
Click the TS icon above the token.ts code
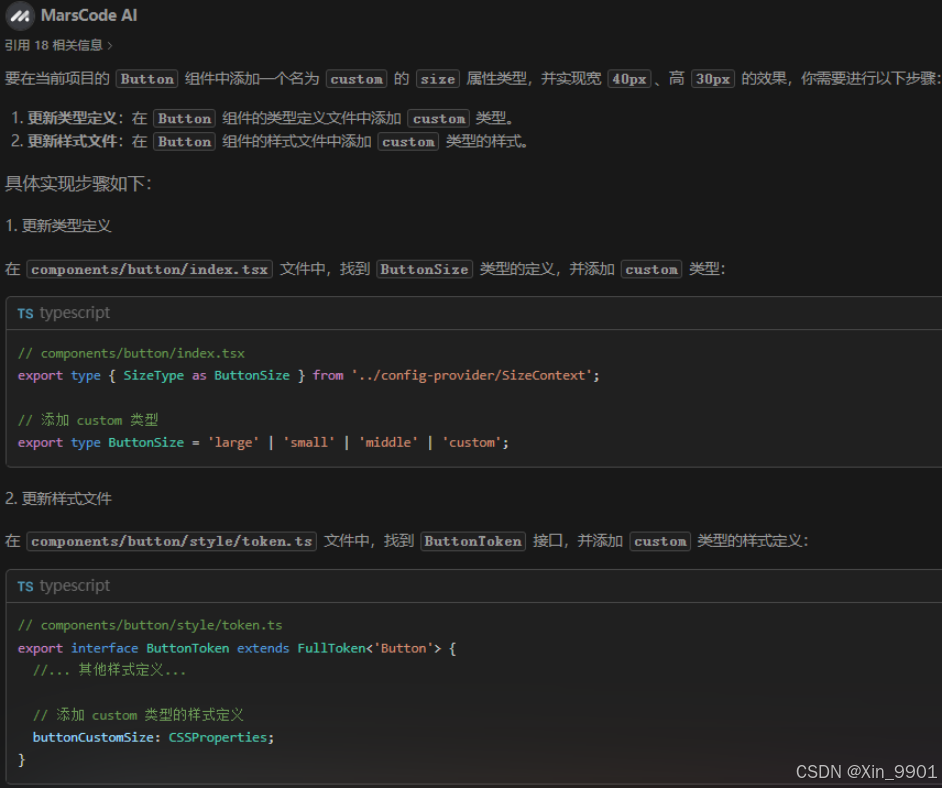point(25,586)
